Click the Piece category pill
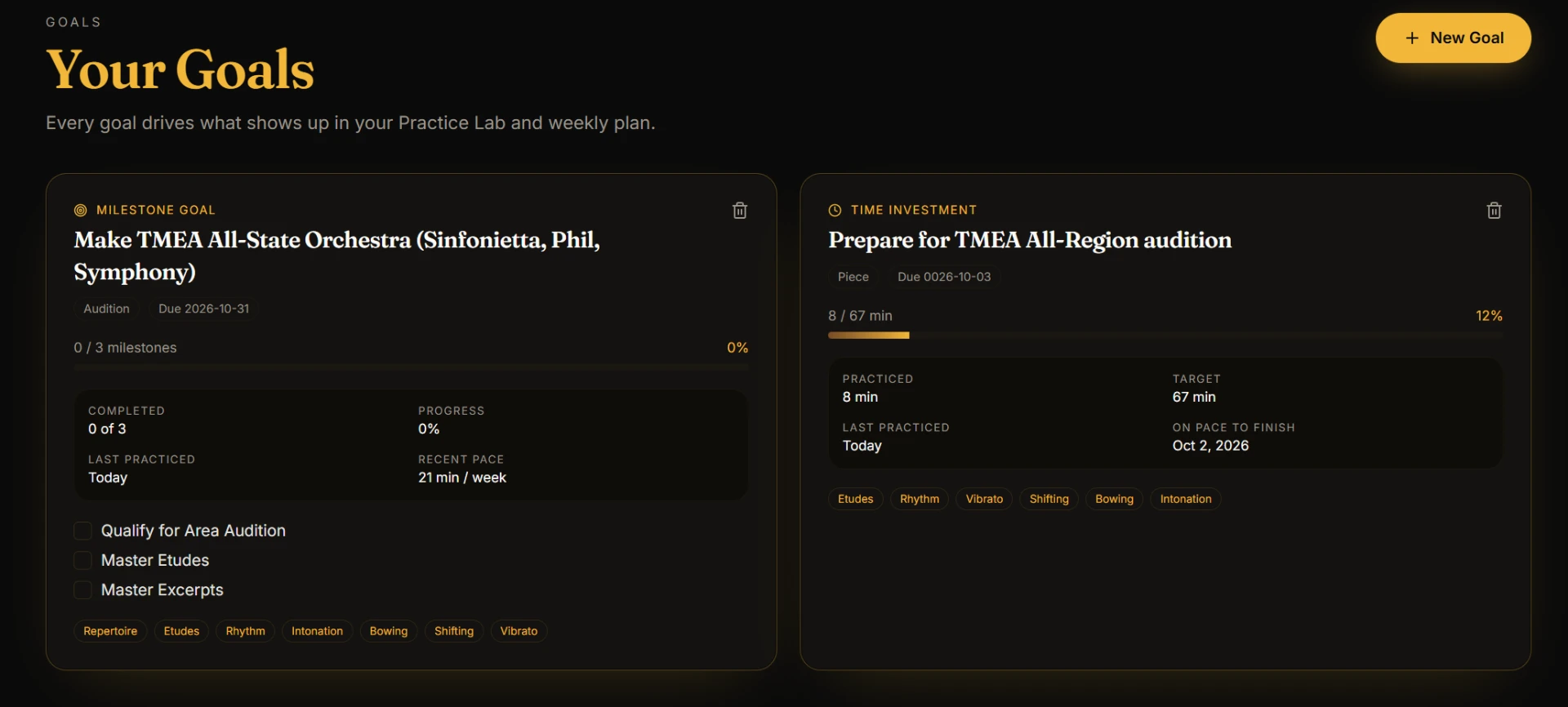This screenshot has width=1568, height=707. [x=853, y=277]
